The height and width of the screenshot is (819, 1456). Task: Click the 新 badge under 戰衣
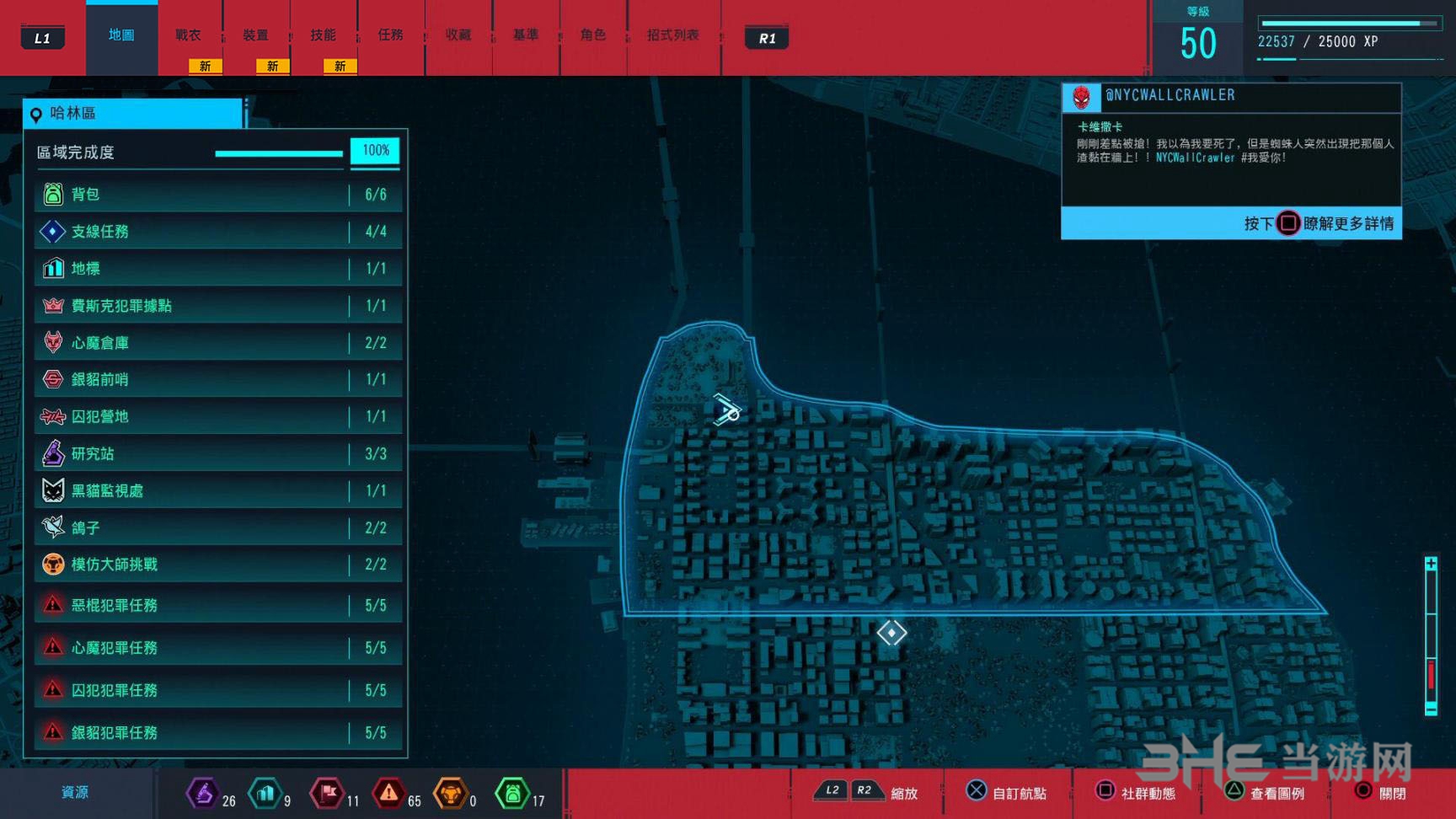coord(205,66)
